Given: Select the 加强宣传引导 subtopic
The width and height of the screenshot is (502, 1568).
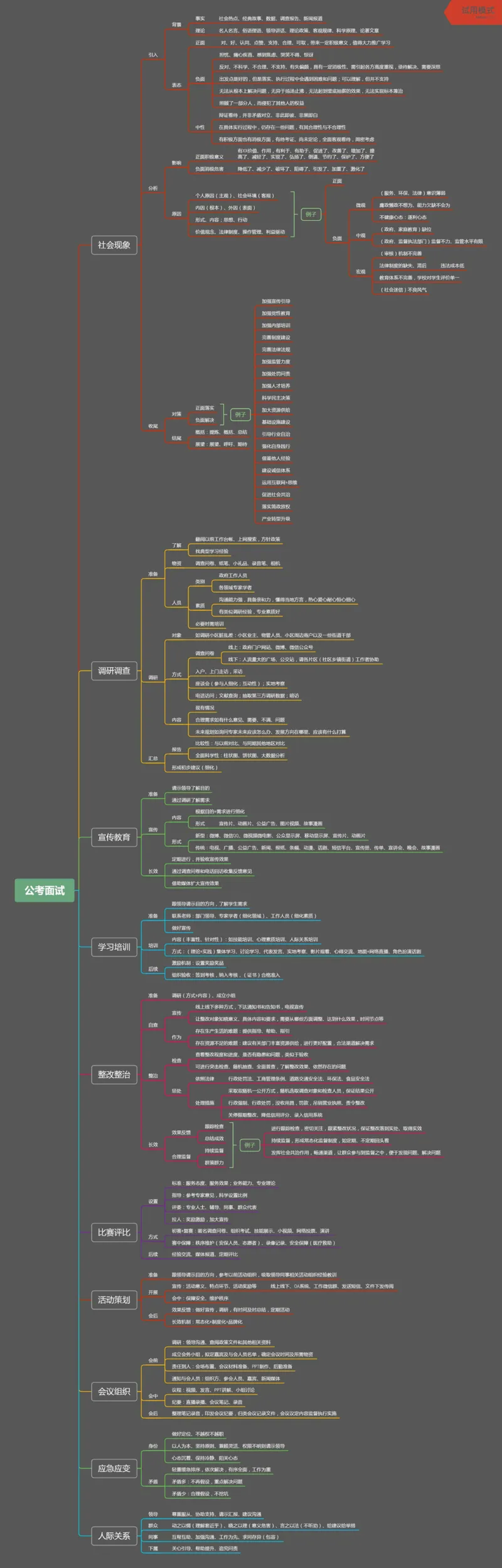Looking at the screenshot, I should (275, 302).
